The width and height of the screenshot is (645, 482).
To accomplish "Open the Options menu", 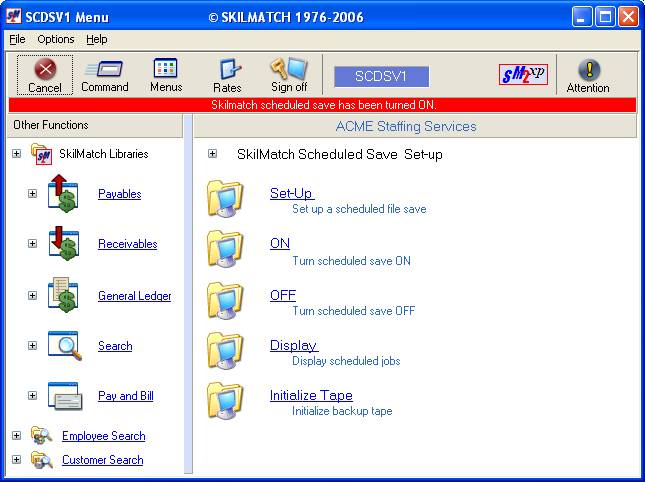I will tap(56, 39).
